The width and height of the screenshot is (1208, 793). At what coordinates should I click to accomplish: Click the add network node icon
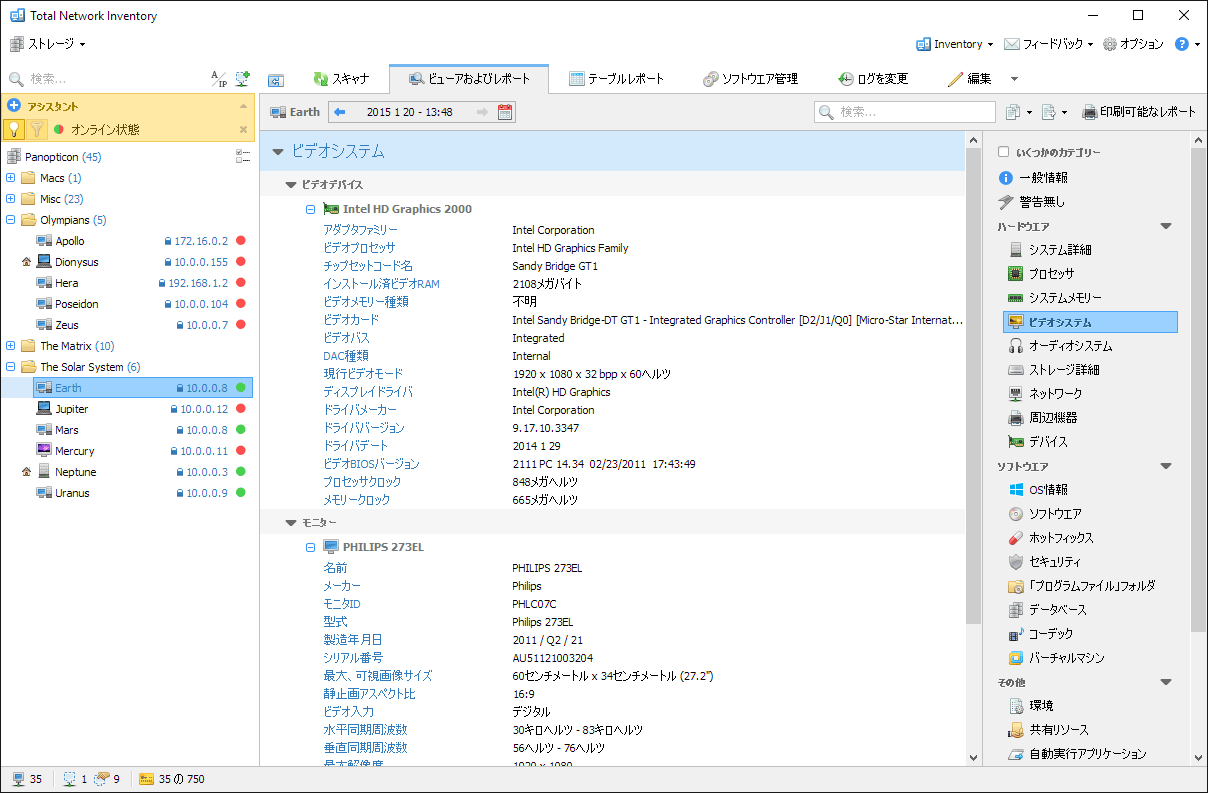(x=242, y=78)
